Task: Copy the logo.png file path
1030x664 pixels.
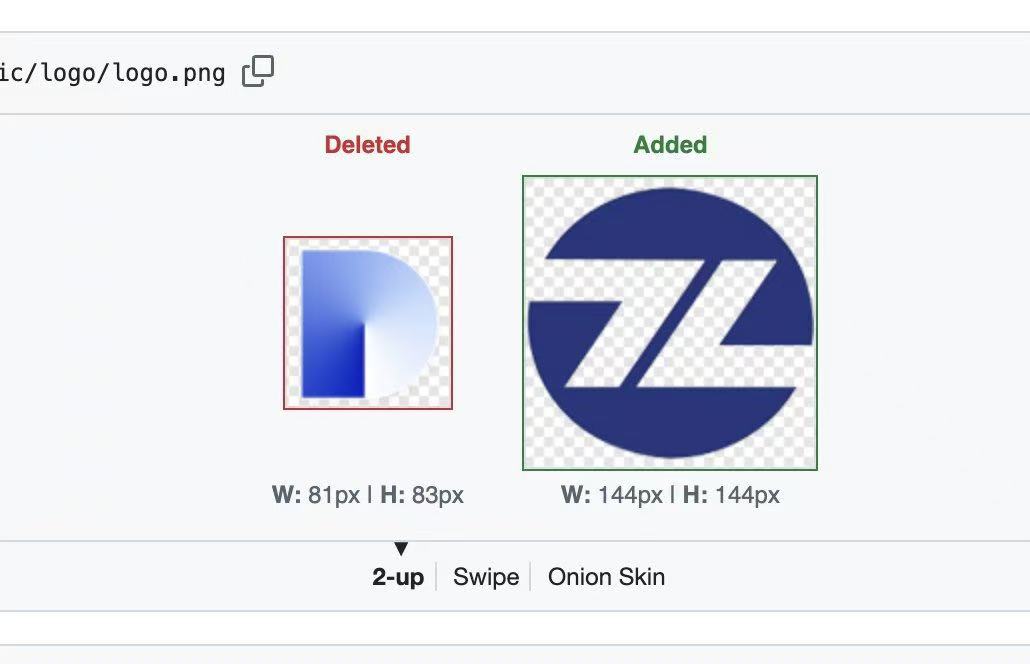Action: click(x=258, y=71)
